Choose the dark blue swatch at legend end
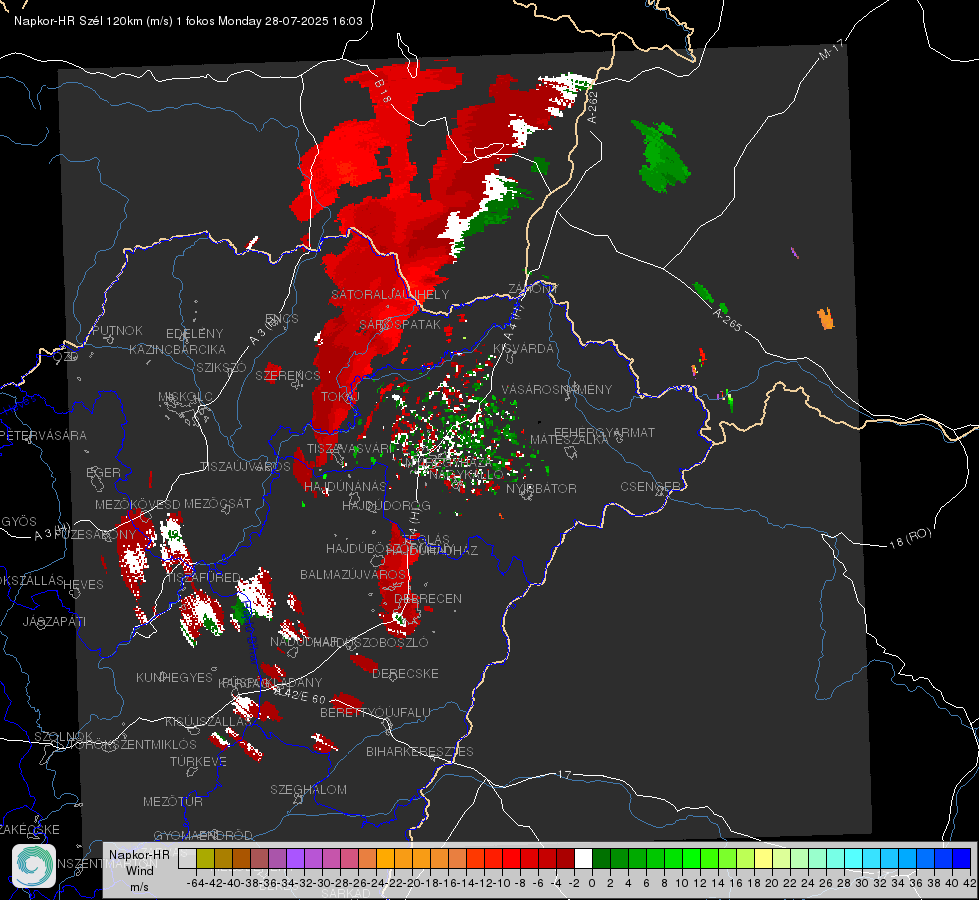The width and height of the screenshot is (979, 900). pyautogui.click(x=962, y=858)
